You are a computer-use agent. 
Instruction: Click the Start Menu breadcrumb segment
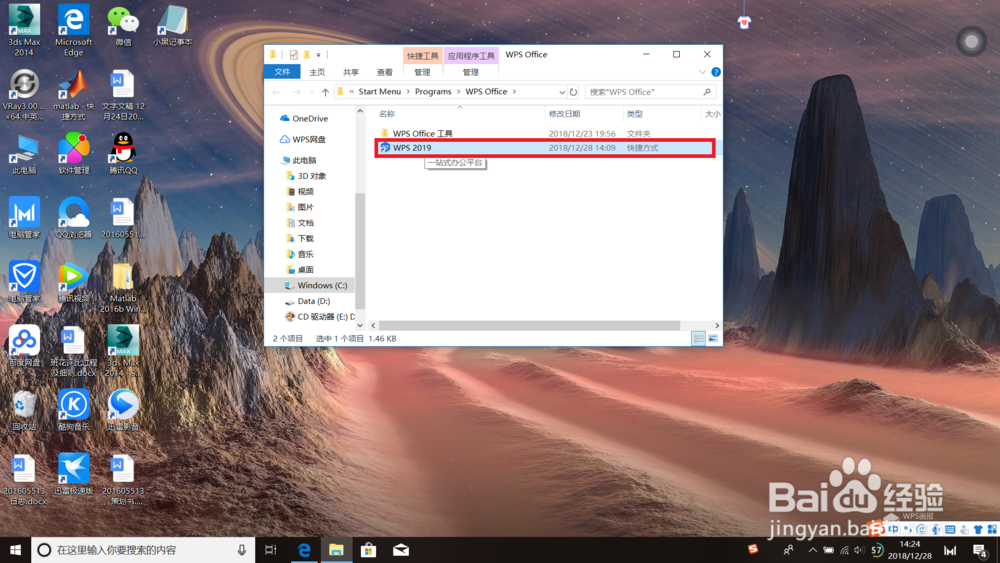pos(379,92)
